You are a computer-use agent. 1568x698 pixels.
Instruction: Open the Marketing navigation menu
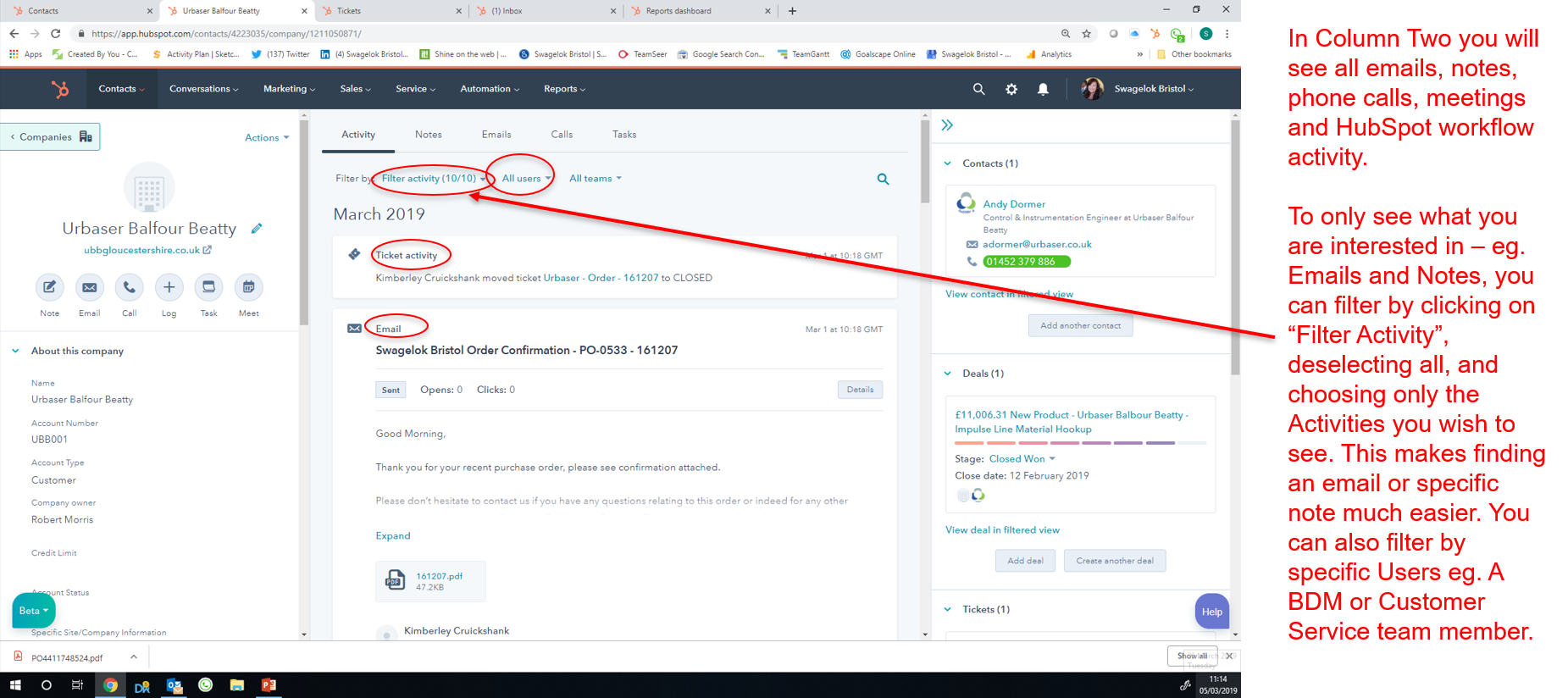click(289, 89)
